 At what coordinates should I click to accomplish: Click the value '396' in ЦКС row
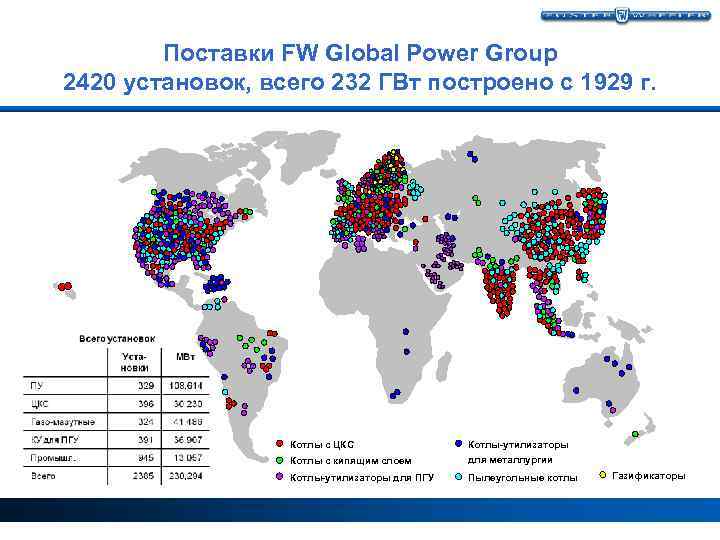(146, 404)
